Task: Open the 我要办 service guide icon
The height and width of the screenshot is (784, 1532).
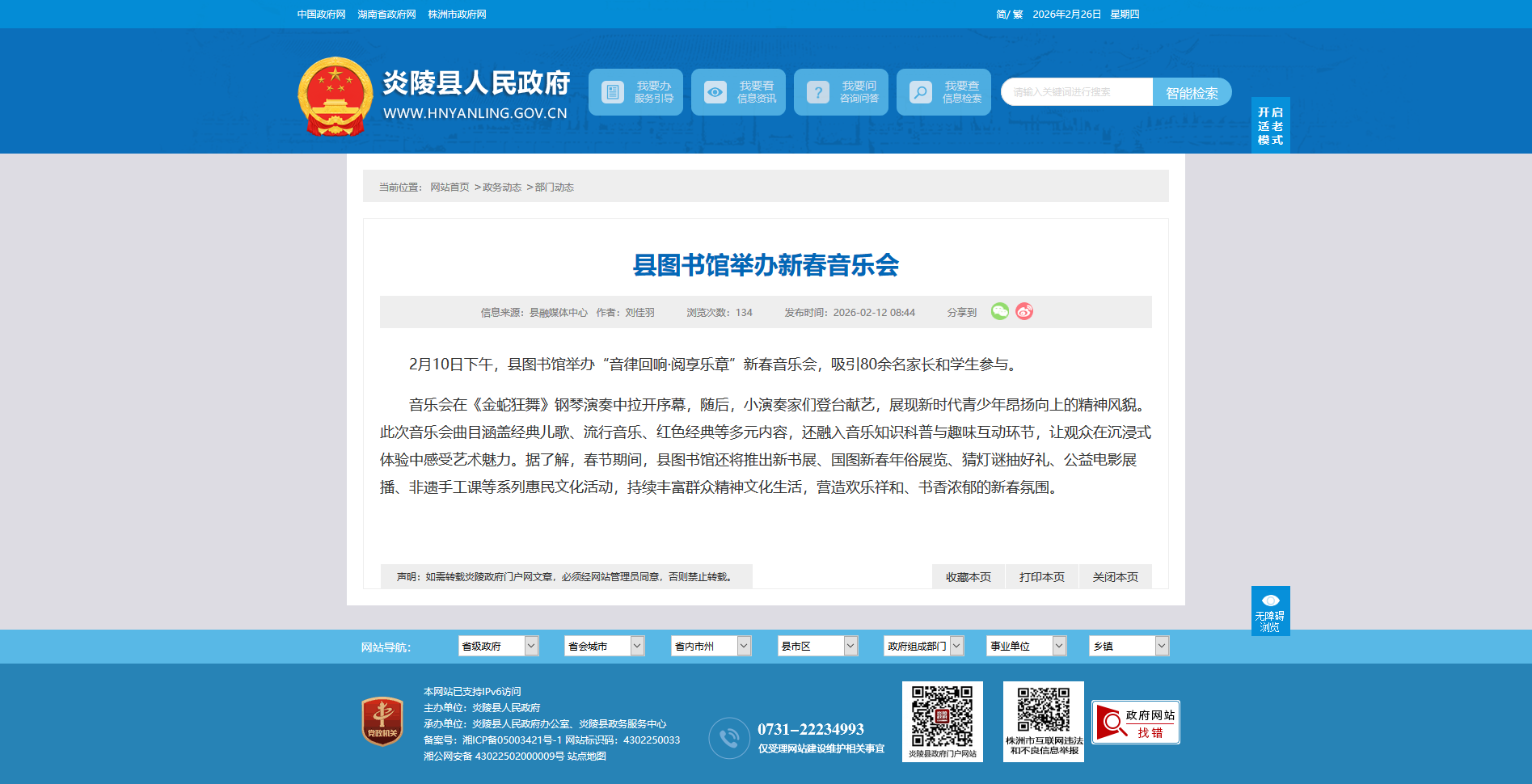Action: pyautogui.click(x=613, y=93)
